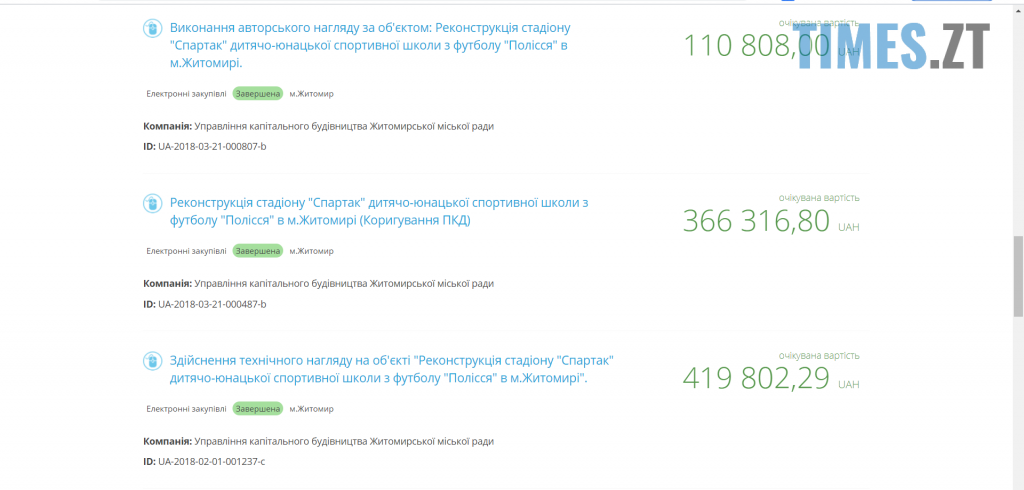Click the company name under the first tender

click(343, 126)
